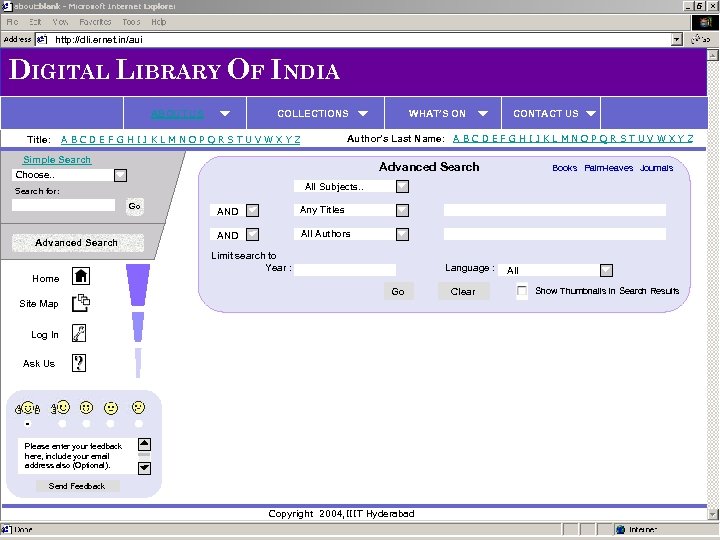Click the feedback text area
The image size is (720, 540).
pos(78,456)
